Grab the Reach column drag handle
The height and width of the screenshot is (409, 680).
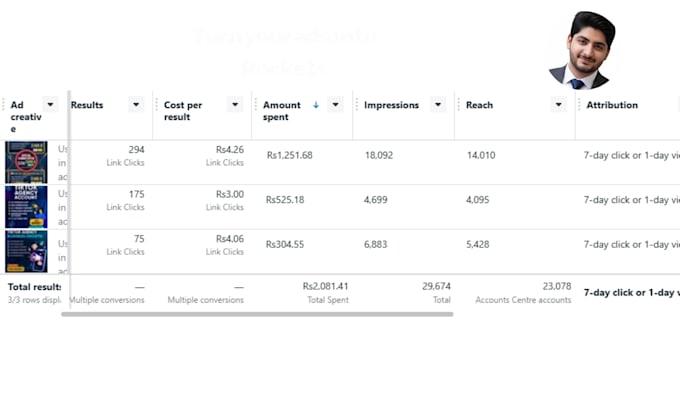pyautogui.click(x=458, y=105)
